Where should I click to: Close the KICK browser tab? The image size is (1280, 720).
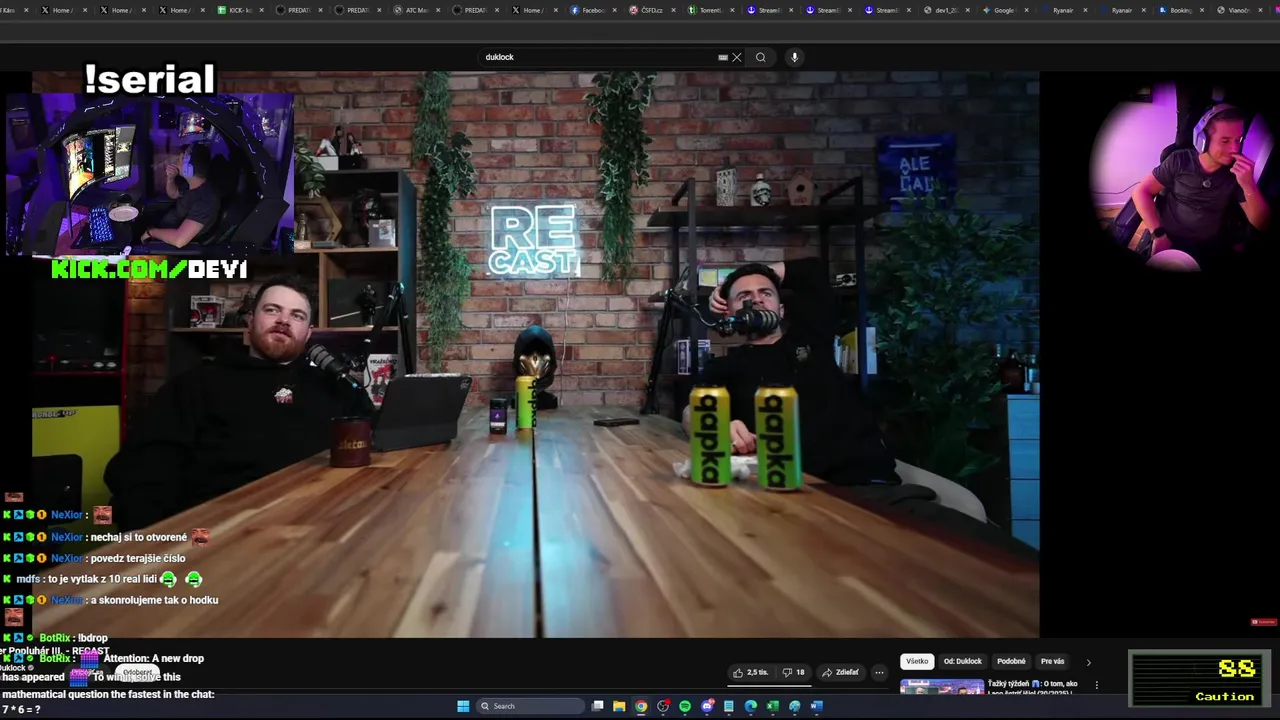tap(262, 10)
